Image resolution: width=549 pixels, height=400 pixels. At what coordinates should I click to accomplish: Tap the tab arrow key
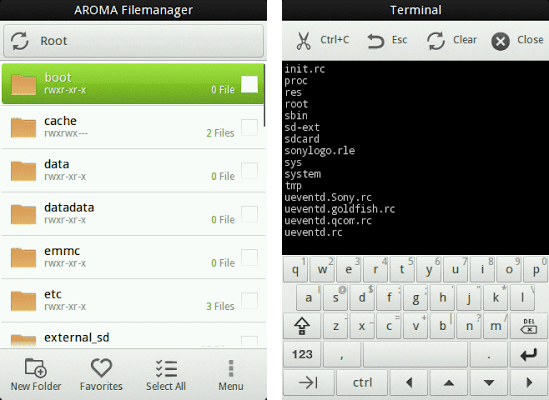pos(308,383)
